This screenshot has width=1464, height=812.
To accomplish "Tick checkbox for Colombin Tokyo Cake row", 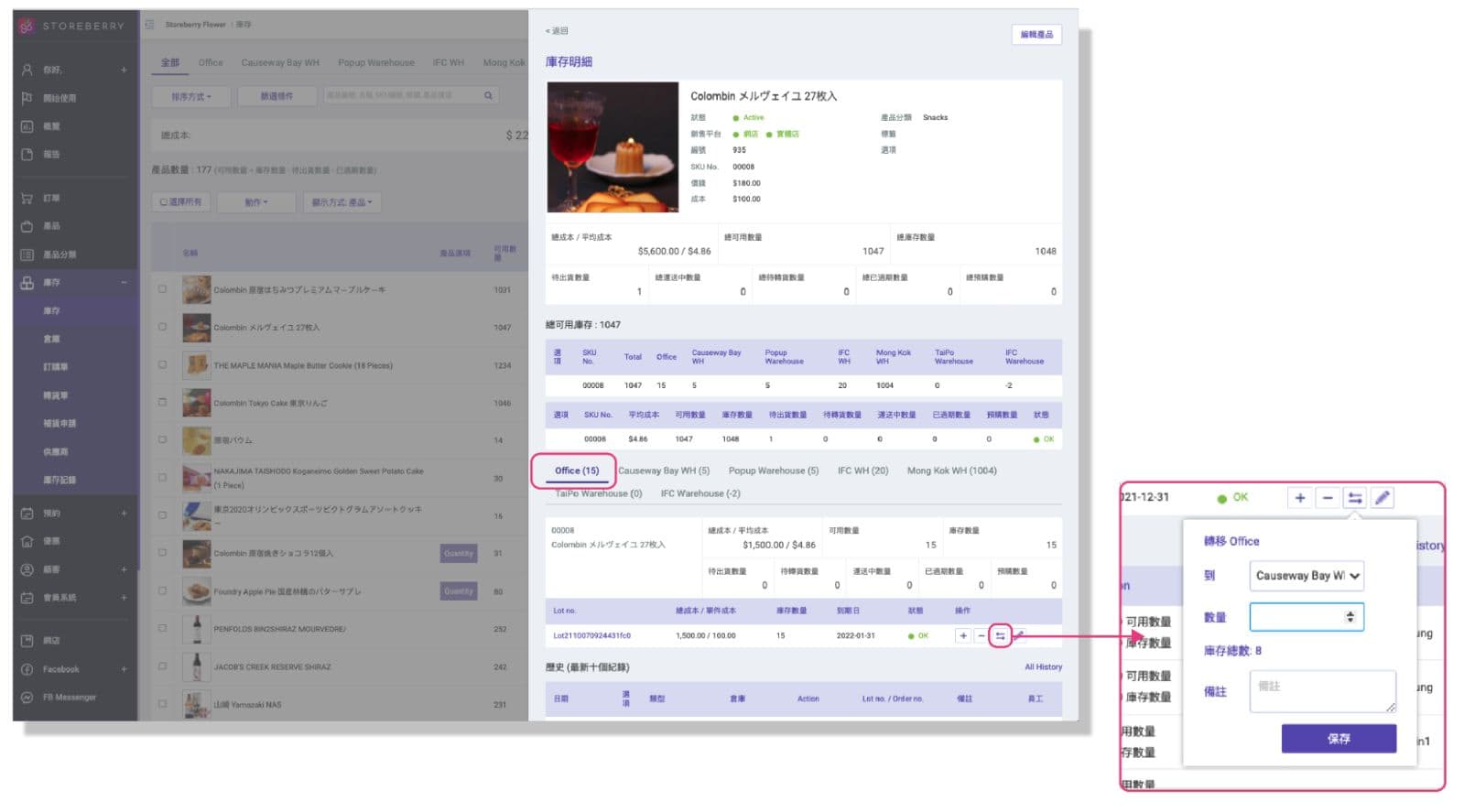I will [x=163, y=402].
